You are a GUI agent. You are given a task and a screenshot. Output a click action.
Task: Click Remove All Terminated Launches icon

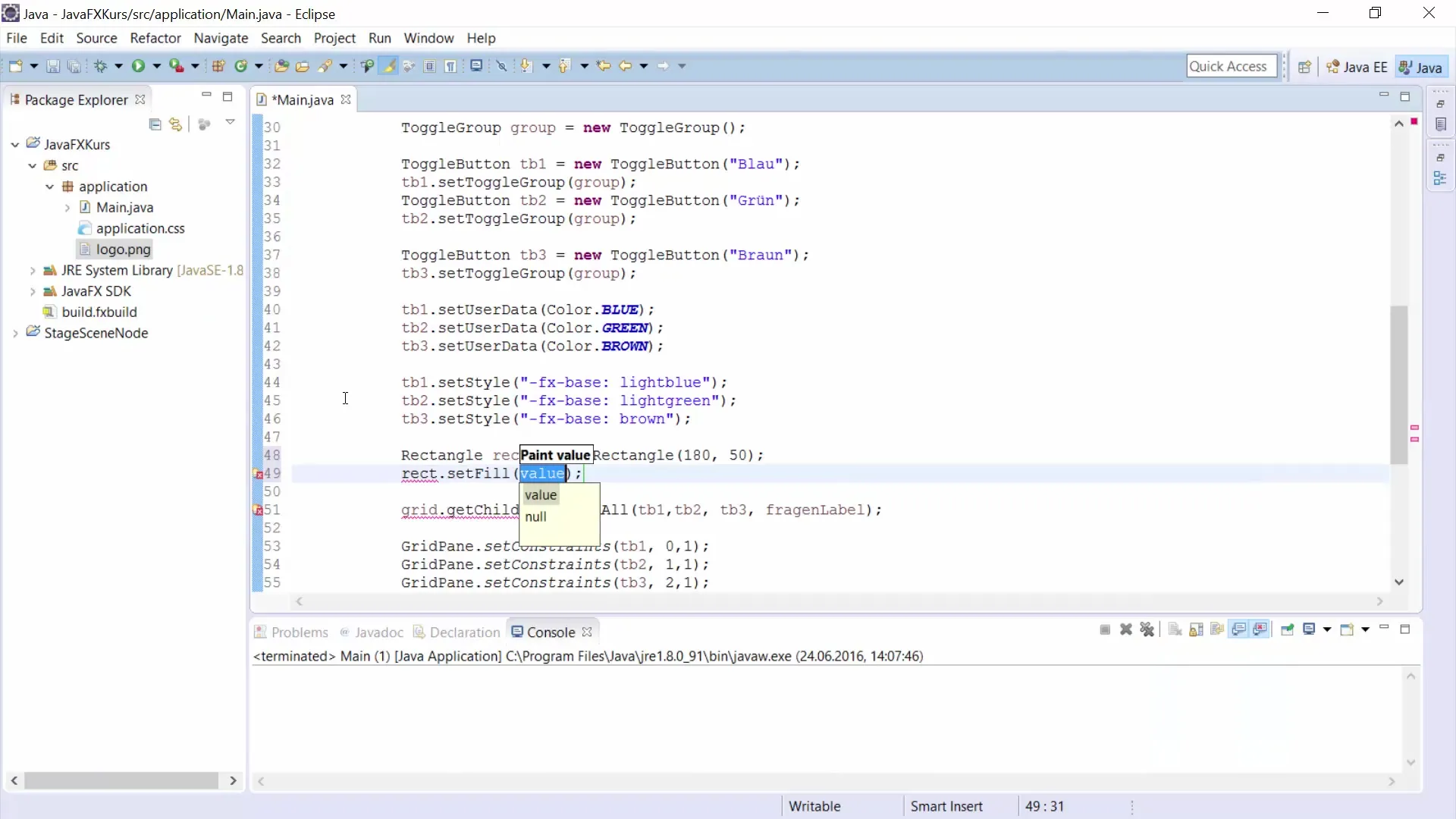[1147, 630]
